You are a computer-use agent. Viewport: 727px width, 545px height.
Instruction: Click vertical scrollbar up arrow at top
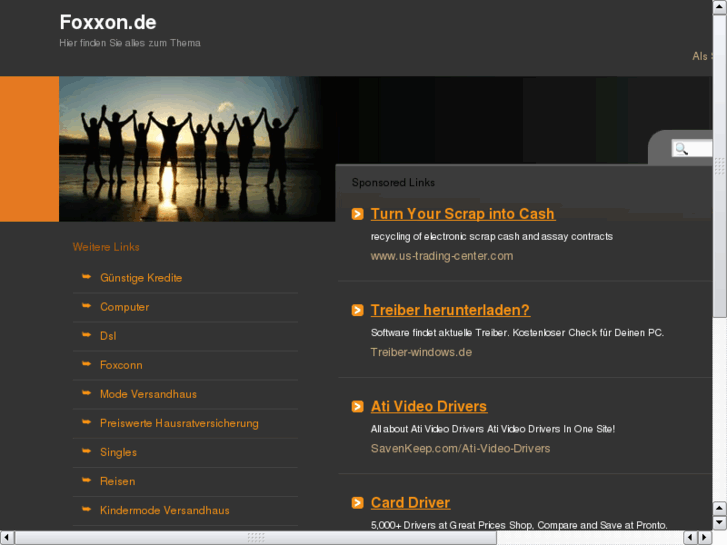pyautogui.click(x=720, y=7)
